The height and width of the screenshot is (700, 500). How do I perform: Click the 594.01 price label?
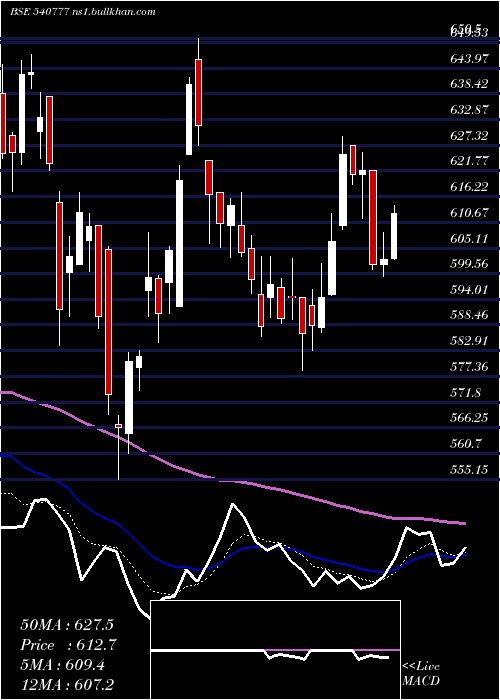pos(470,290)
